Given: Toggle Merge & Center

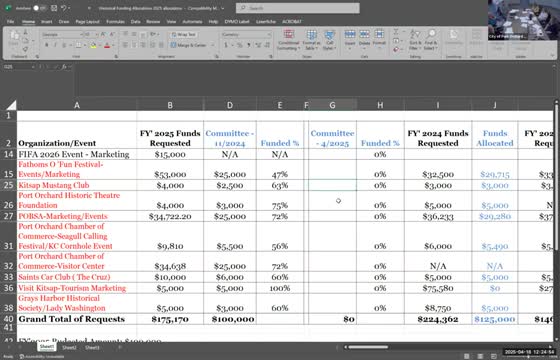Looking at the screenshot, I should pyautogui.click(x=189, y=45).
